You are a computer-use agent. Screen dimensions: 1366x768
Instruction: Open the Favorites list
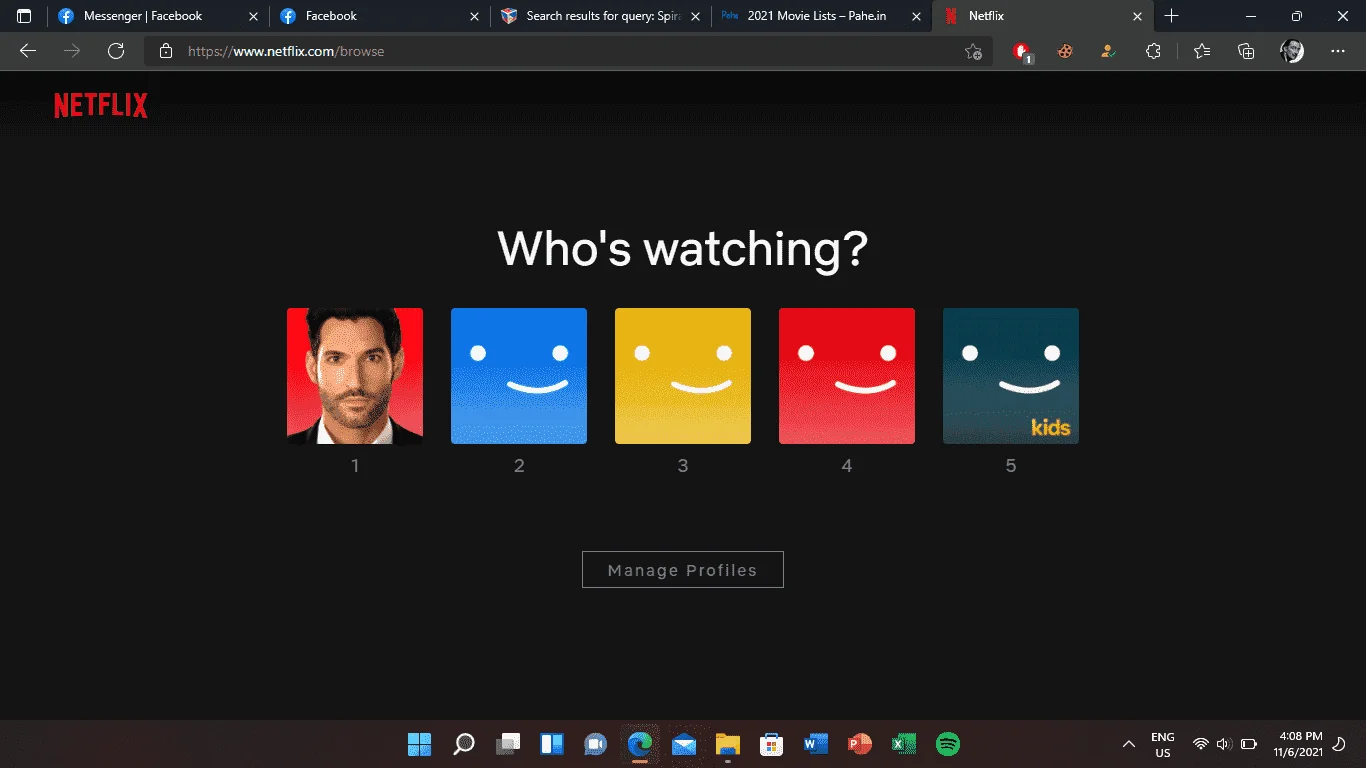[1202, 51]
